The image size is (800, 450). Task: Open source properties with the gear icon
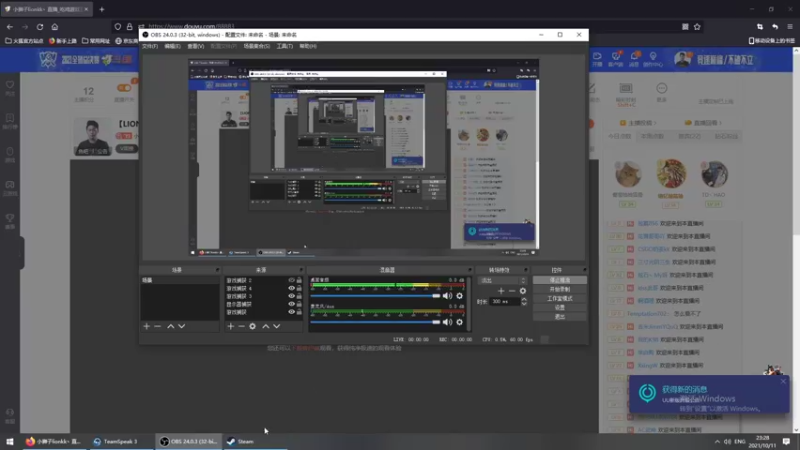click(x=253, y=326)
